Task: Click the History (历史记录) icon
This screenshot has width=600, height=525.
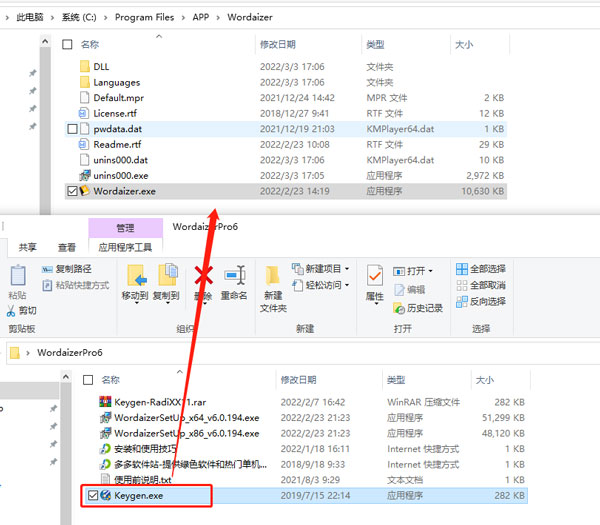Action: click(399, 308)
